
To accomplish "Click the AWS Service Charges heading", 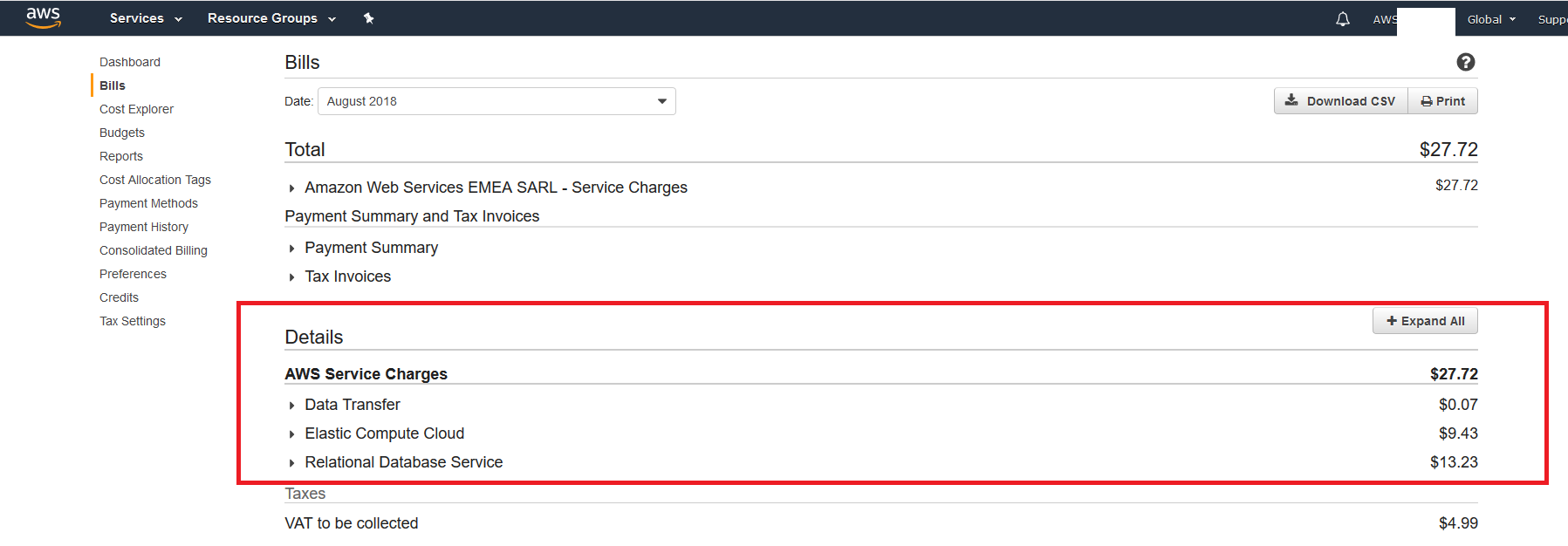I will point(366,374).
